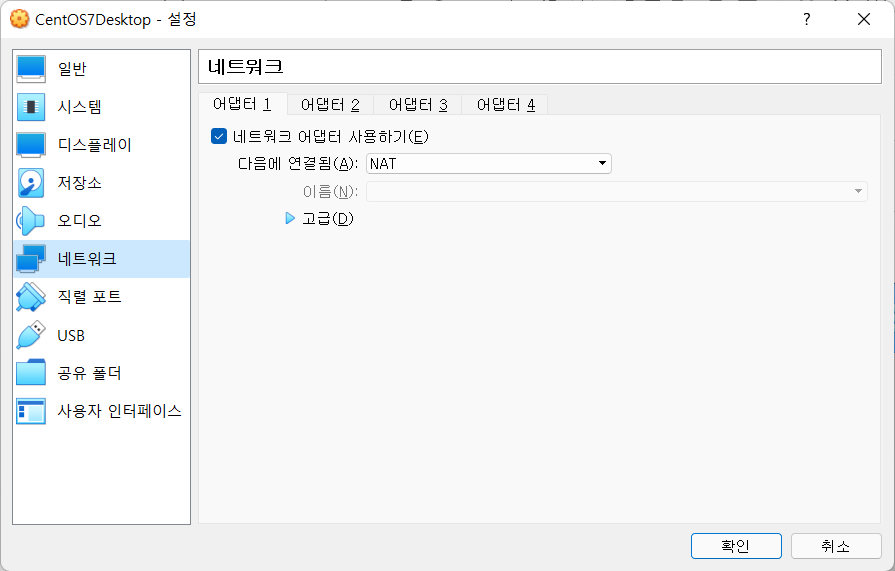Switch to the 어댑터 3 tab
The image size is (895, 571).
[x=418, y=105]
